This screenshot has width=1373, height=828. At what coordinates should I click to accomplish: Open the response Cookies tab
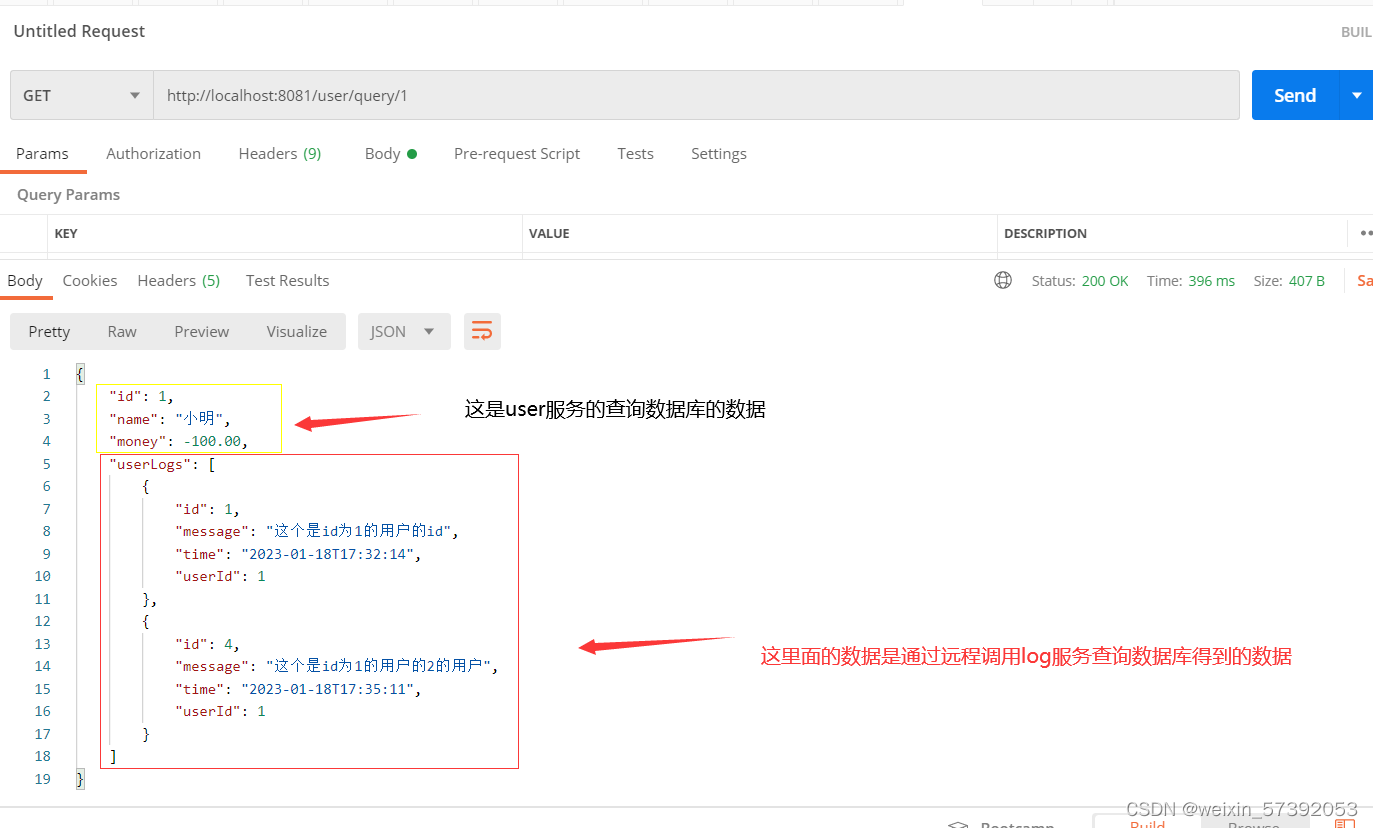pos(90,280)
